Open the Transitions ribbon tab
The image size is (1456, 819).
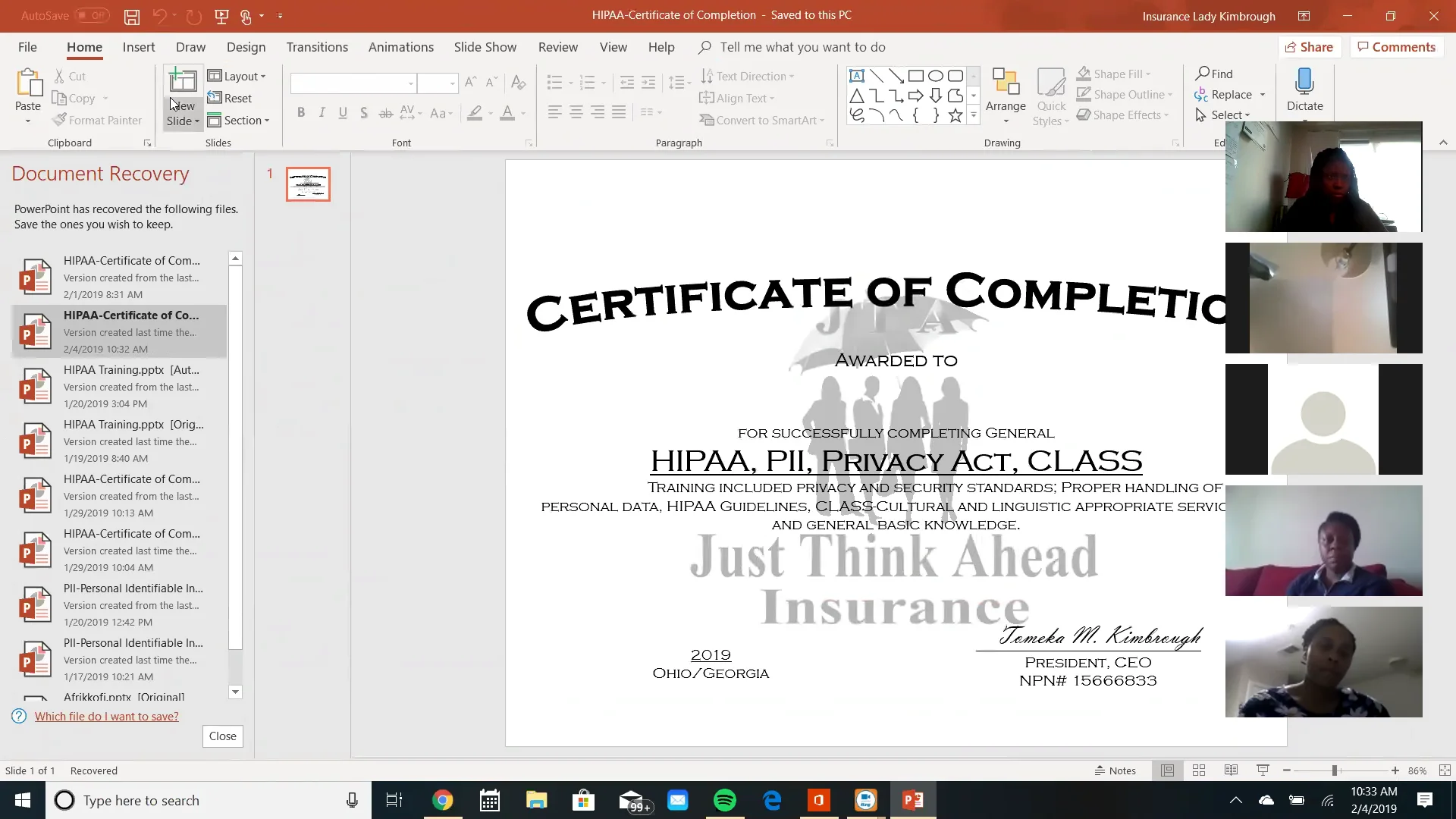(317, 47)
